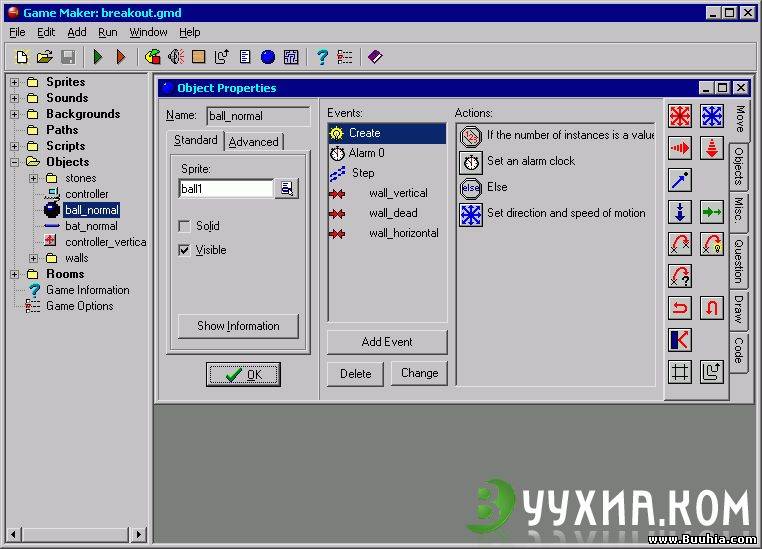This screenshot has width=762, height=549.
Task: Open the Edit menu
Action: 46,32
